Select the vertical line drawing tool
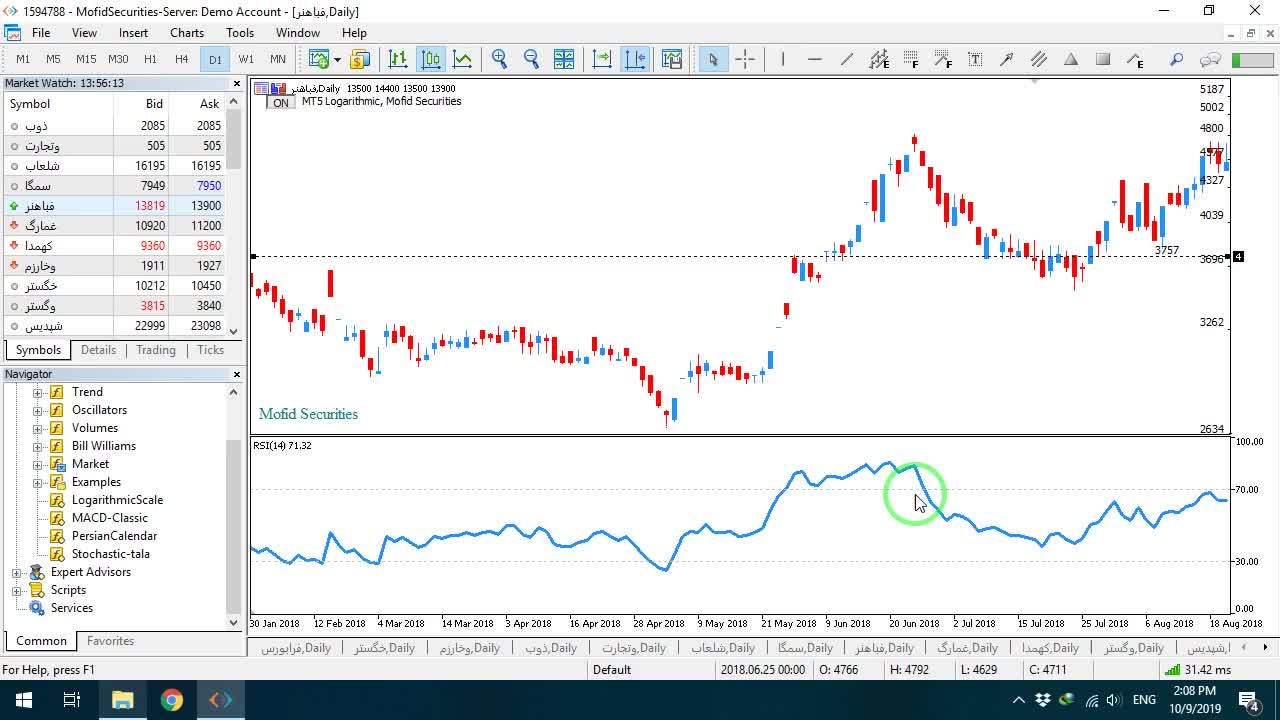 tap(783, 60)
